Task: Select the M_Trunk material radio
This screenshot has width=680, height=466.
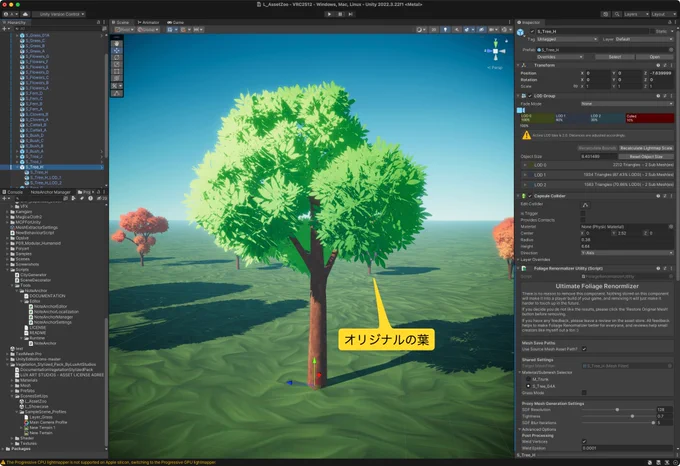Action: point(528,379)
